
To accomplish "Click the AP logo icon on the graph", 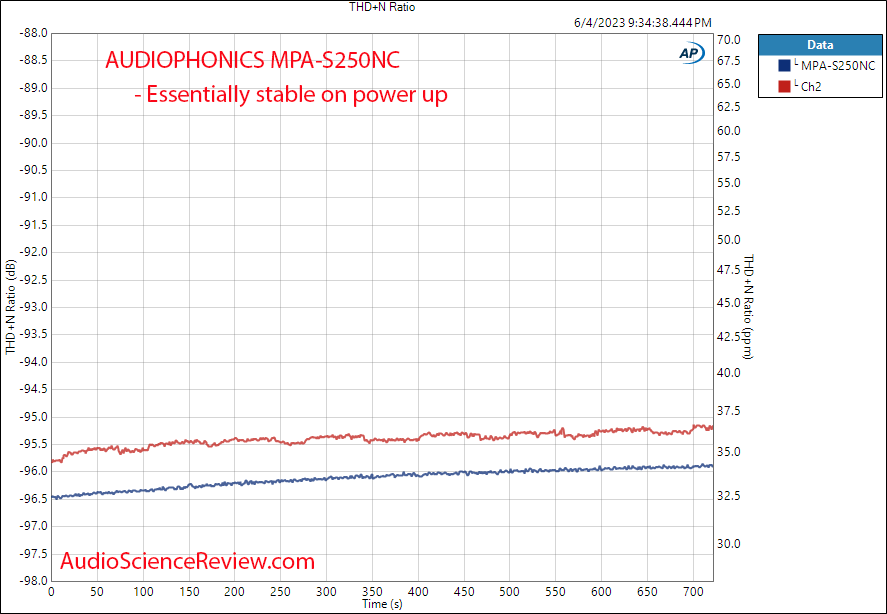I will [691, 53].
